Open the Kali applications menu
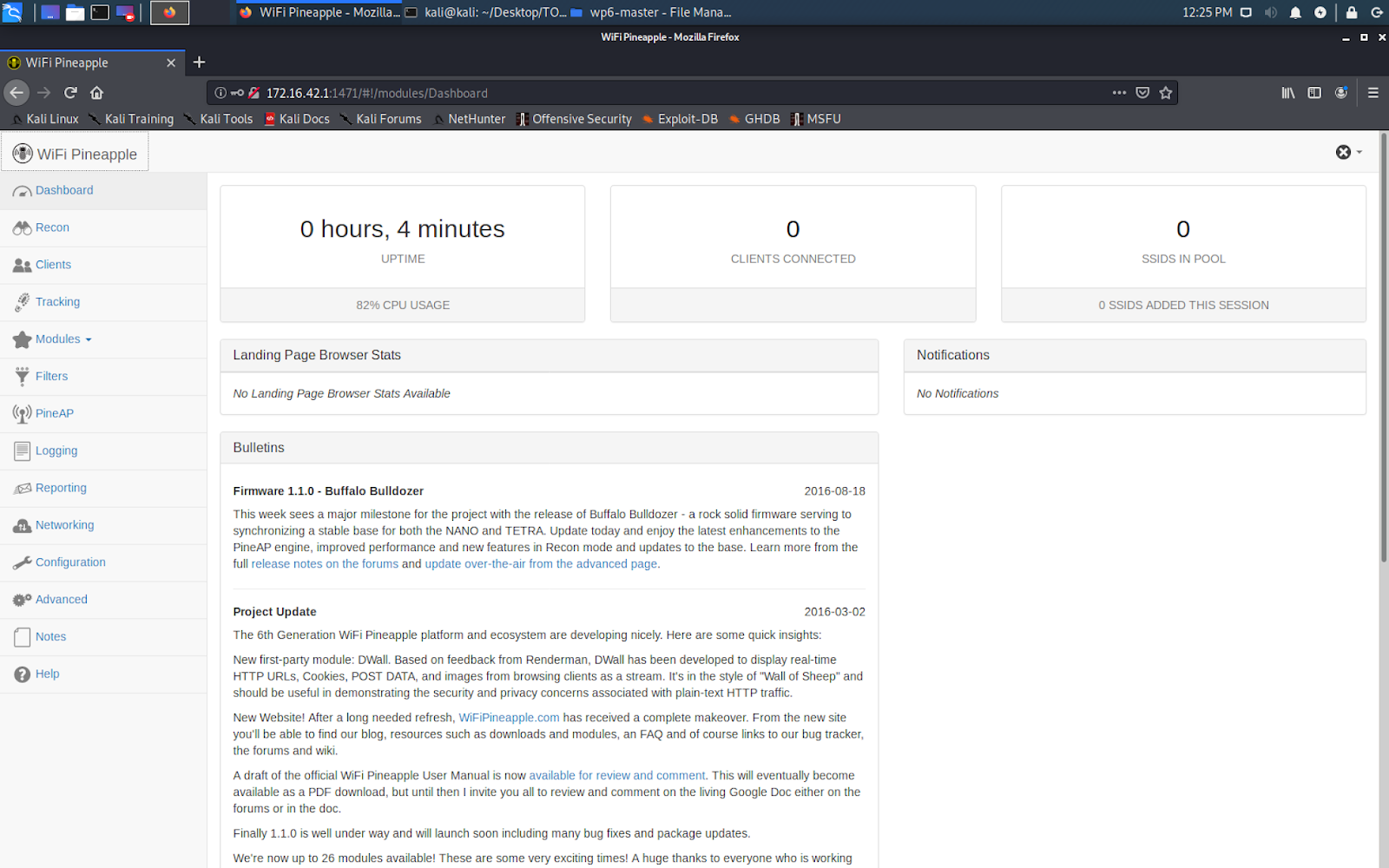Screen dimensions: 1389x868 (12, 12)
